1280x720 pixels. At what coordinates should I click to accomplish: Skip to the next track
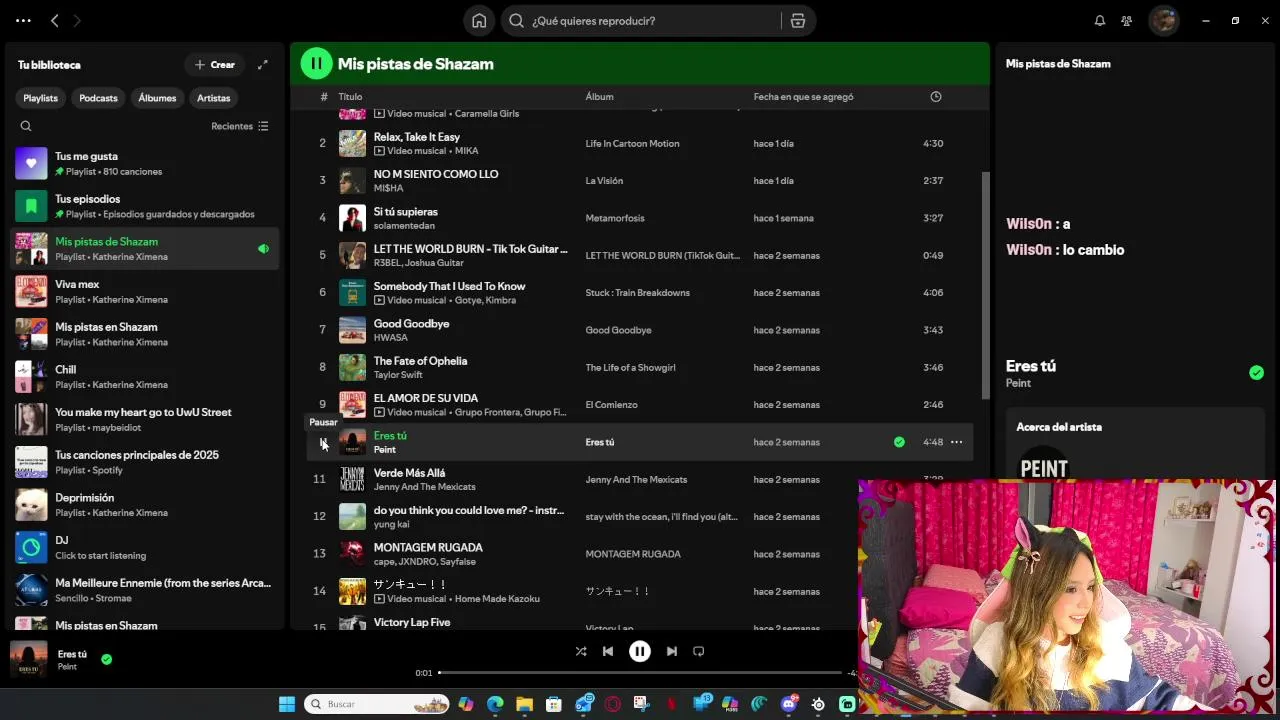(x=672, y=651)
